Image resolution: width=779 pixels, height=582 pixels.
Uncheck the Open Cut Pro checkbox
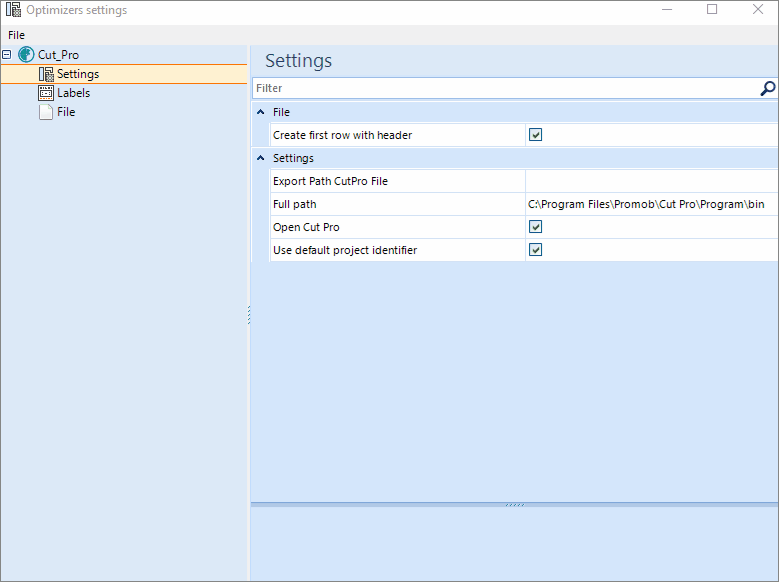(x=535, y=227)
